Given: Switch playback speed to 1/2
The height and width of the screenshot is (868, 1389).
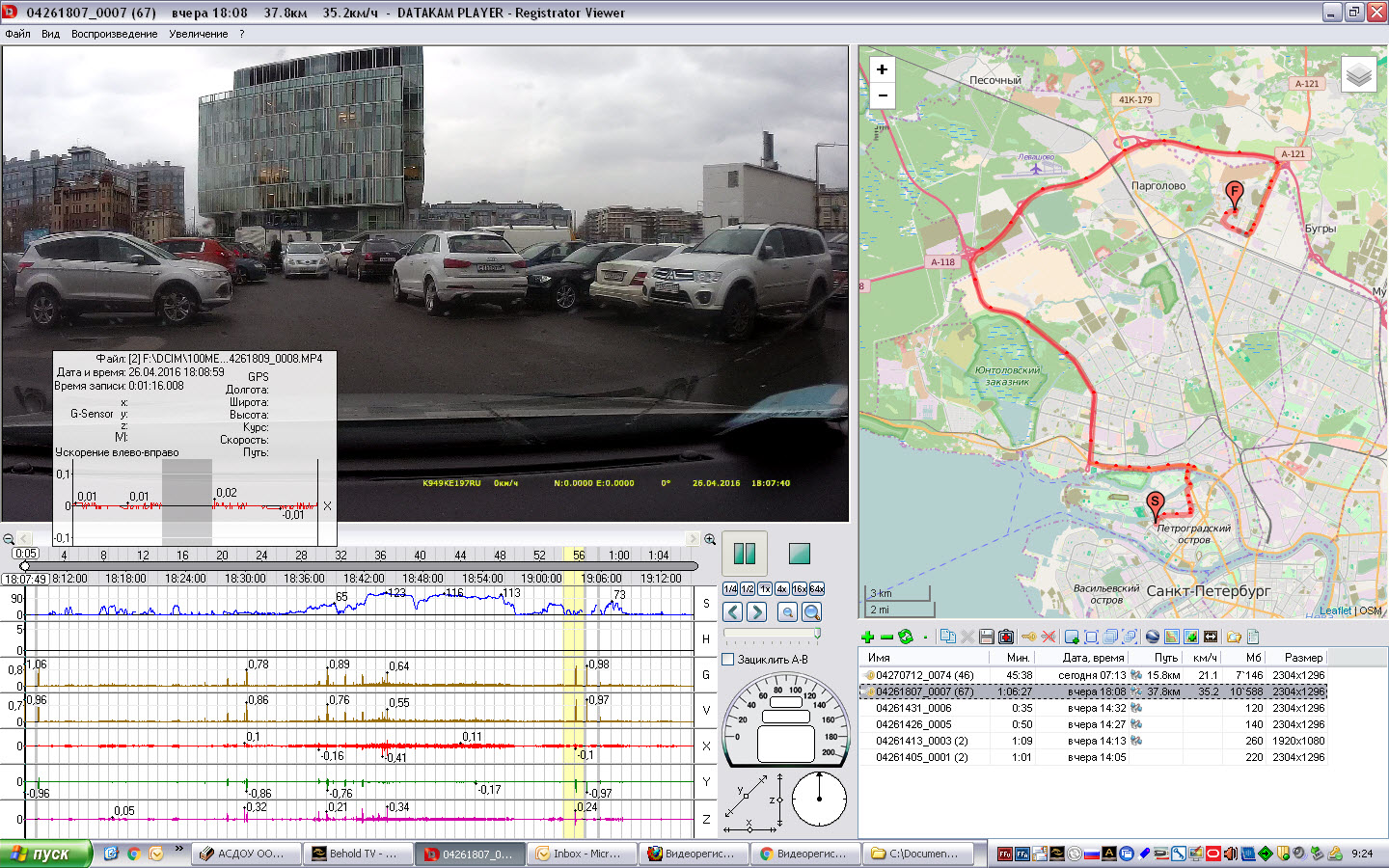Looking at the screenshot, I should (x=748, y=588).
